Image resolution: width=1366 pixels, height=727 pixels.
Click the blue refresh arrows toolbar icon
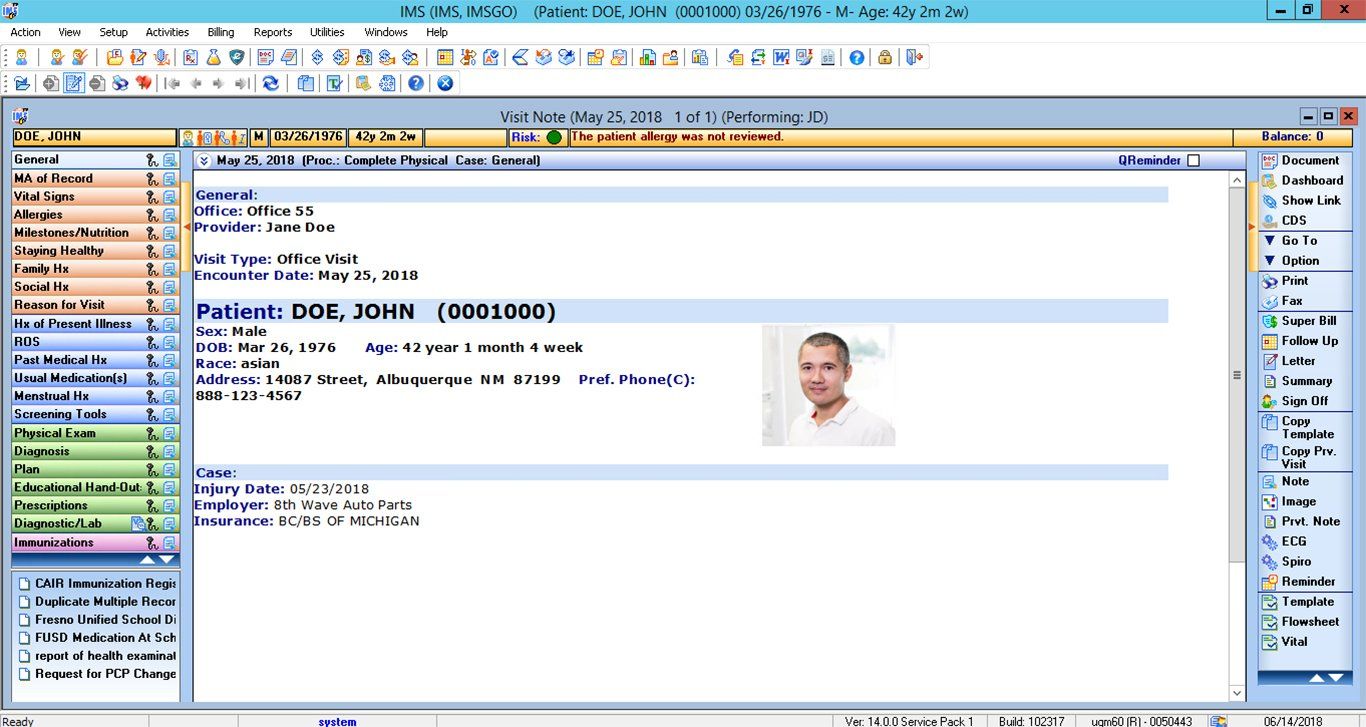[269, 83]
